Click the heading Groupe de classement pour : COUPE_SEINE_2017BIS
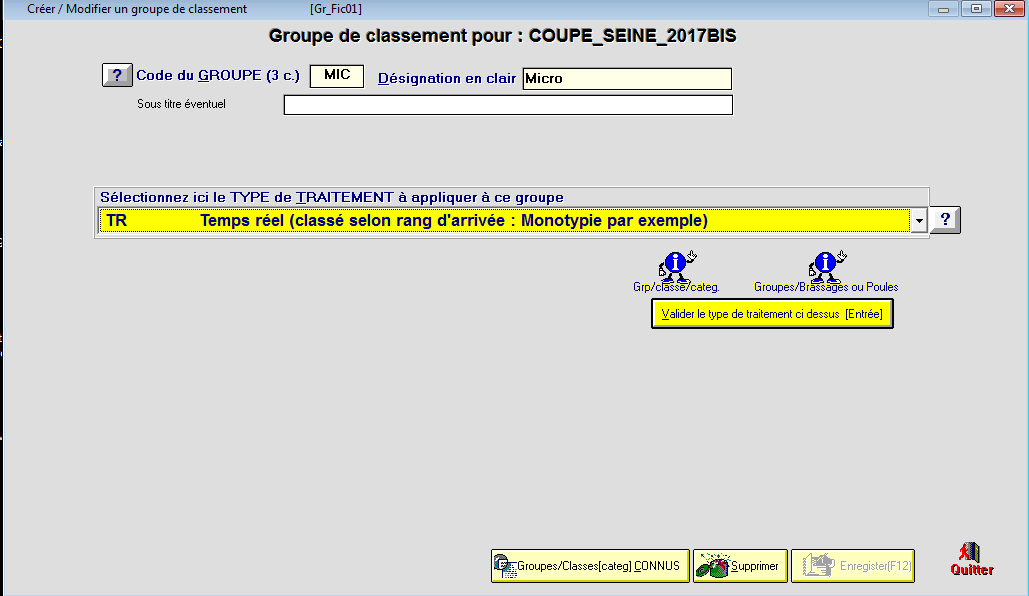The height and width of the screenshot is (596, 1029). tap(503, 35)
